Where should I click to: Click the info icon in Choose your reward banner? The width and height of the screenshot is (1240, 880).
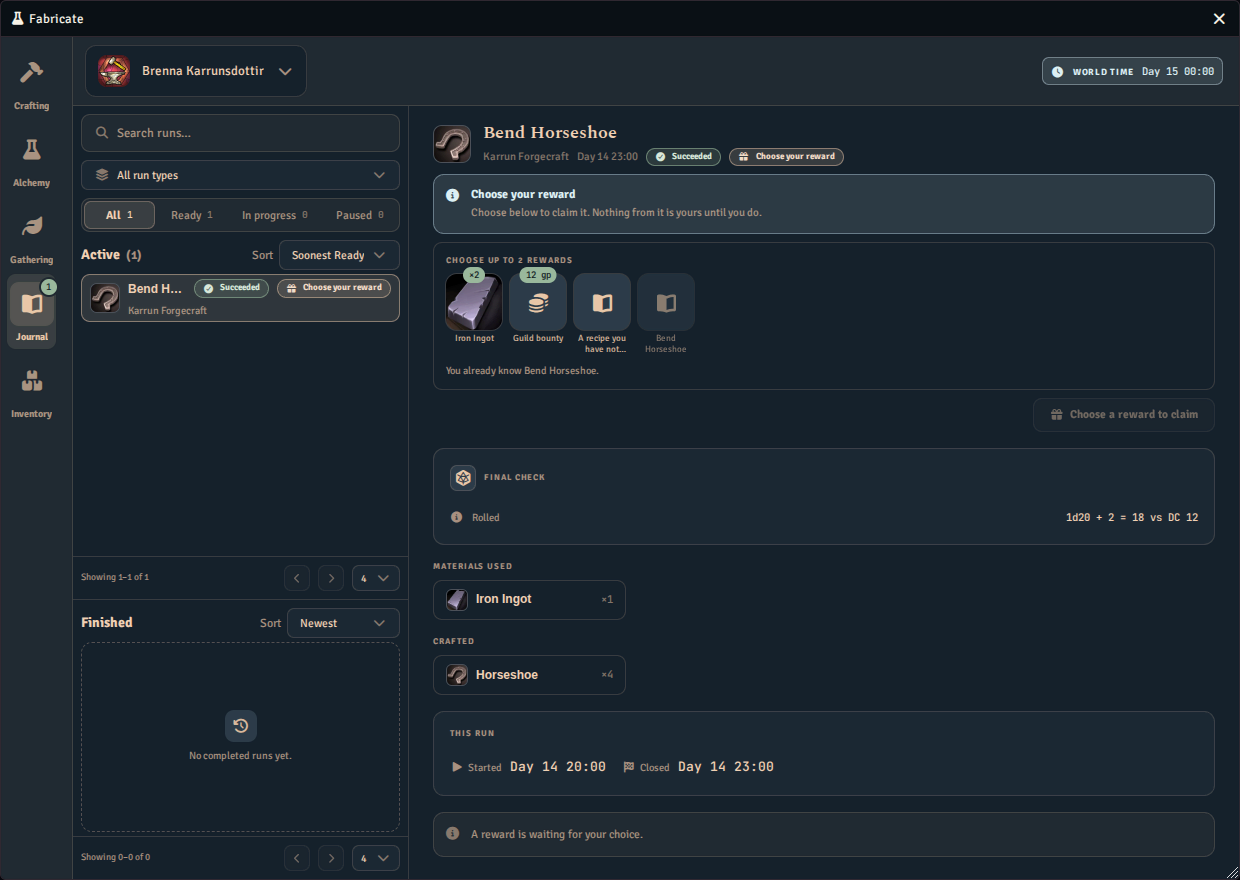(x=452, y=195)
